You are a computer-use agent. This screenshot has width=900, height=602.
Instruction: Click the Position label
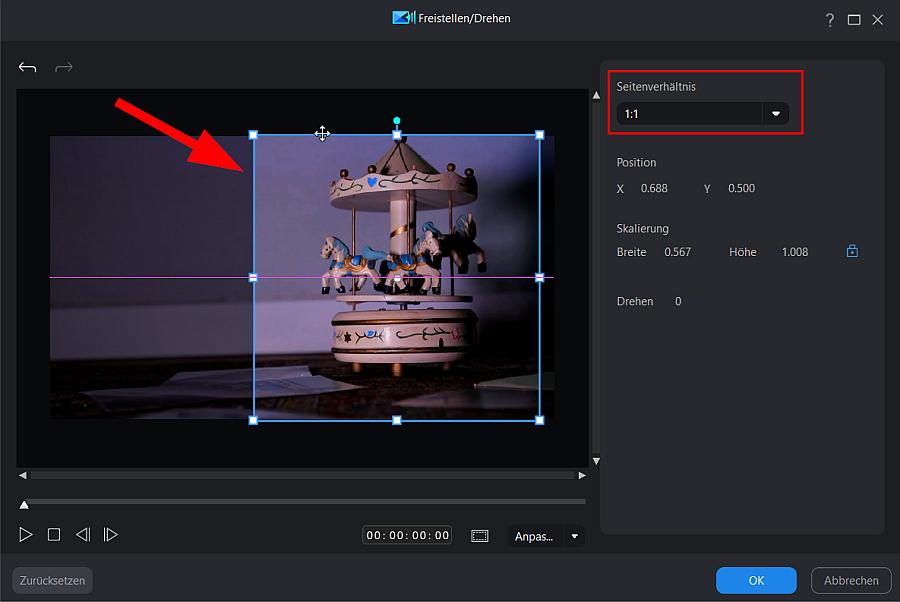636,162
